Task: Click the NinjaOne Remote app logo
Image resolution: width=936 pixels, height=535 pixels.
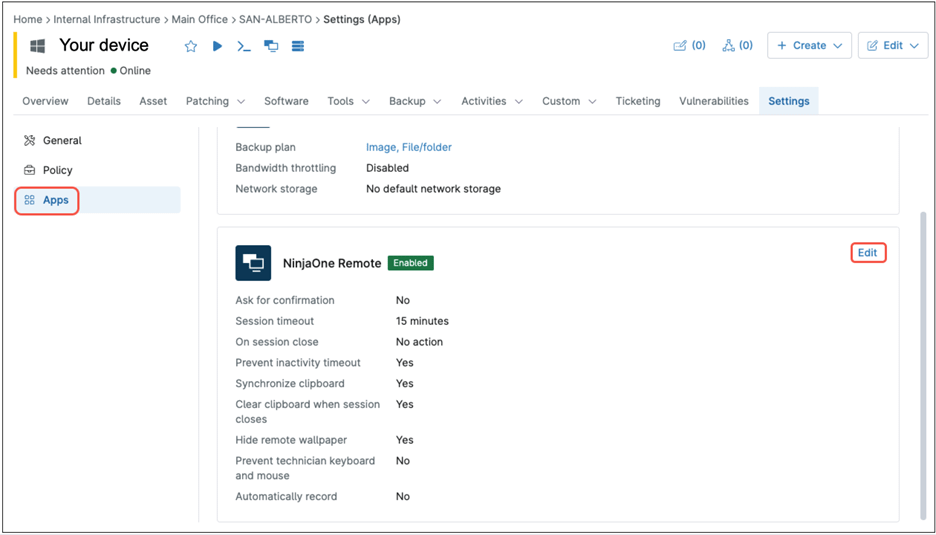Action: point(253,263)
